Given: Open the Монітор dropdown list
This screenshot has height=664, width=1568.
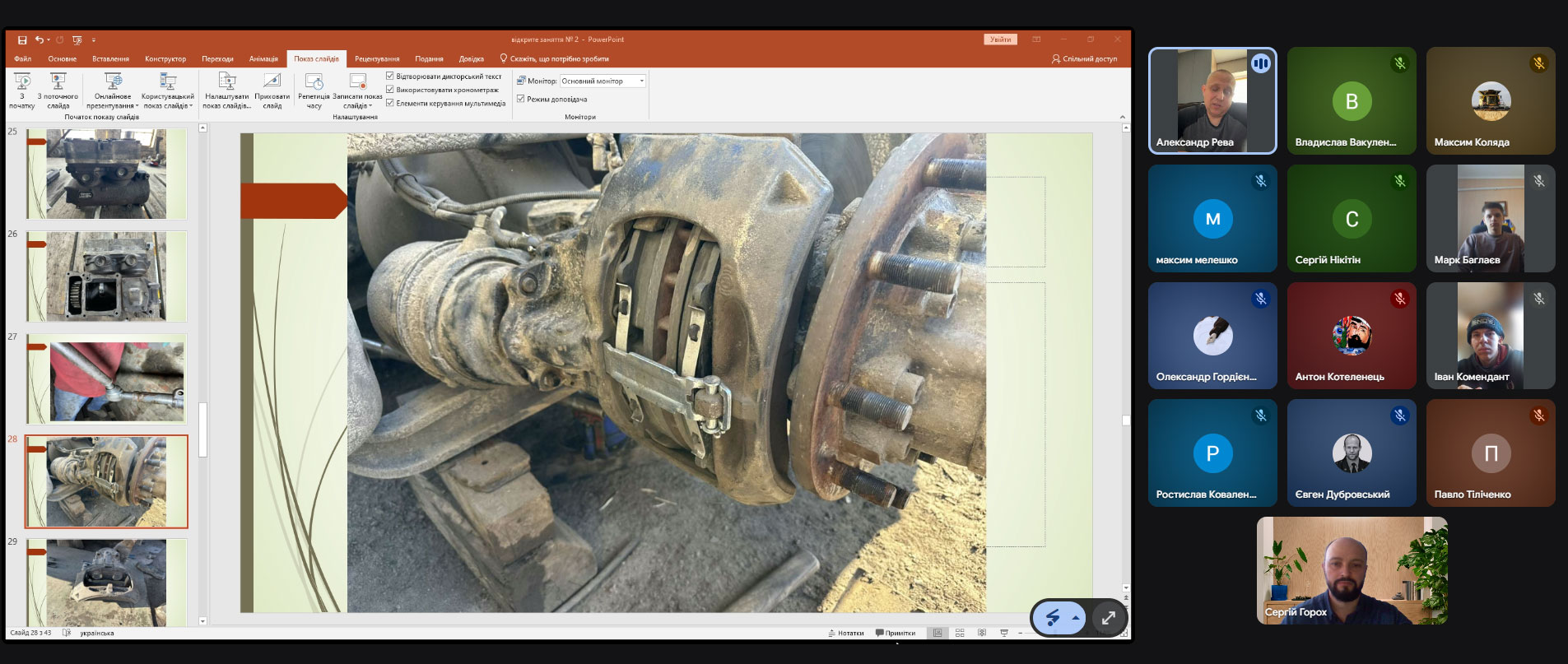Looking at the screenshot, I should point(641,81).
